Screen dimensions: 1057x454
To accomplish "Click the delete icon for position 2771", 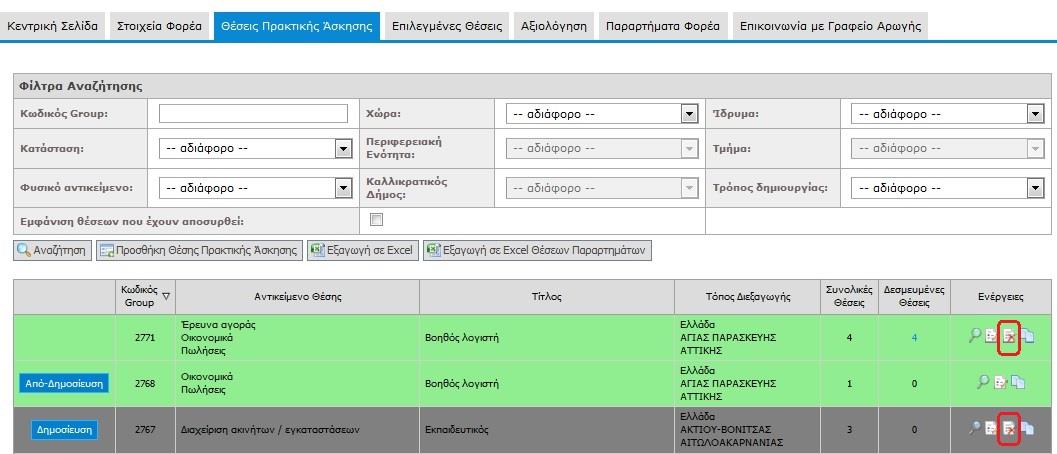I will [1008, 337].
